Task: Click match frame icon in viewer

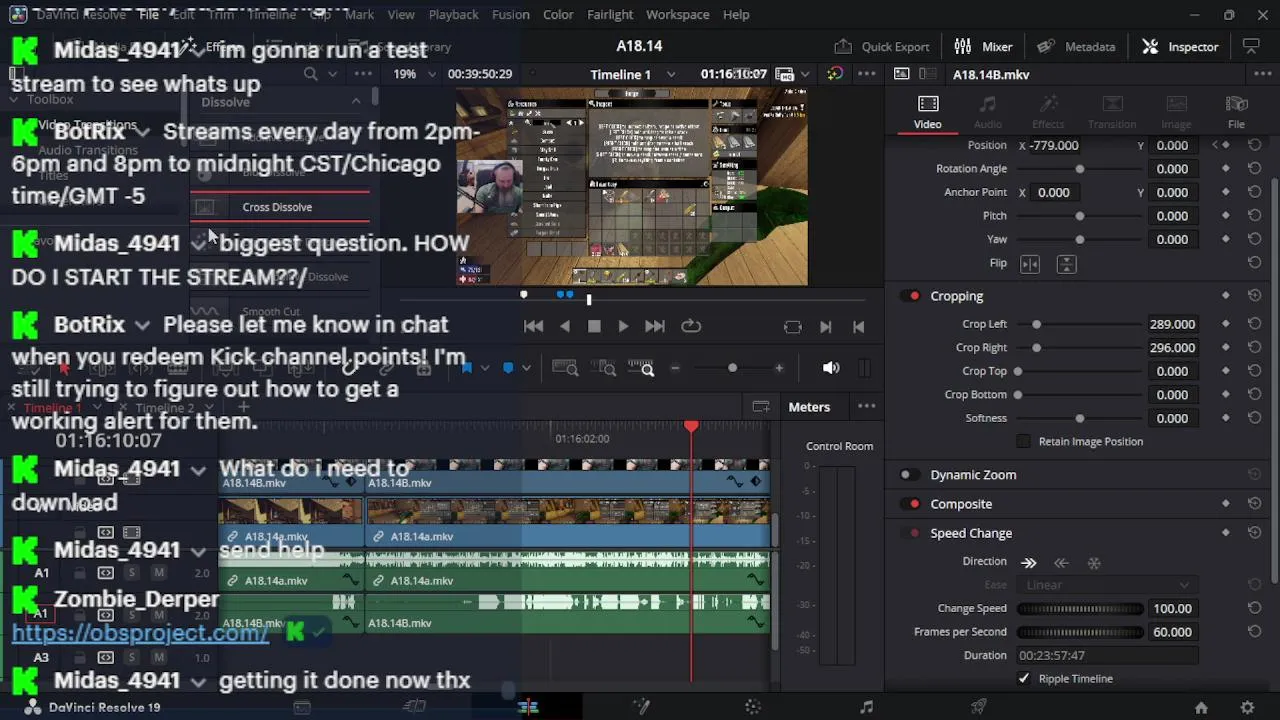Action: pyautogui.click(x=793, y=326)
